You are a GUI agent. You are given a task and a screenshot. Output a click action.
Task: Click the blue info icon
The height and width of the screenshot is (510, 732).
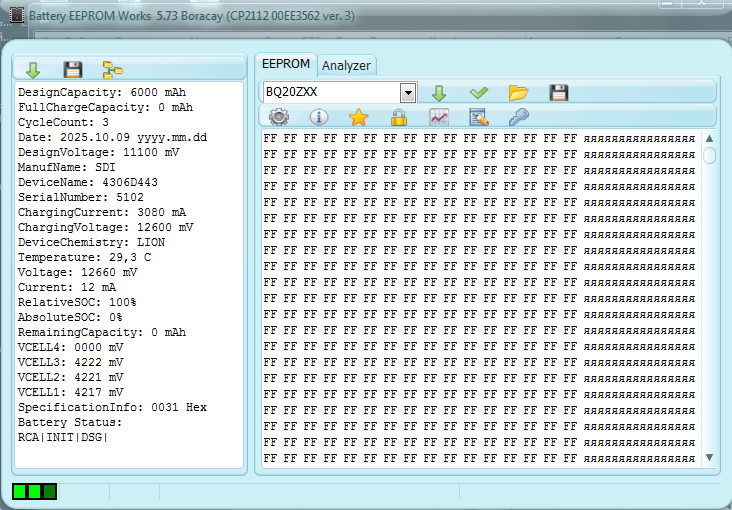(x=319, y=117)
